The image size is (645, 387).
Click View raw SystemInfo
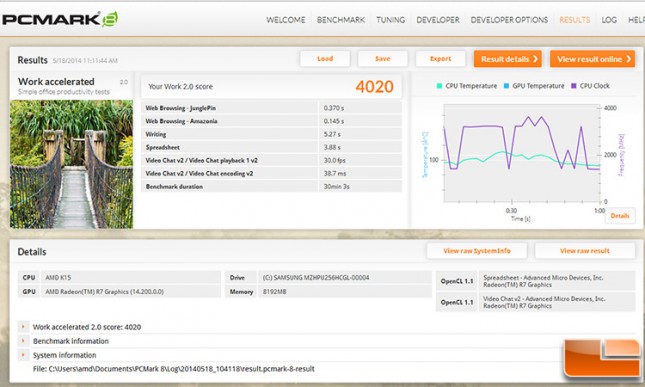pyautogui.click(x=477, y=251)
